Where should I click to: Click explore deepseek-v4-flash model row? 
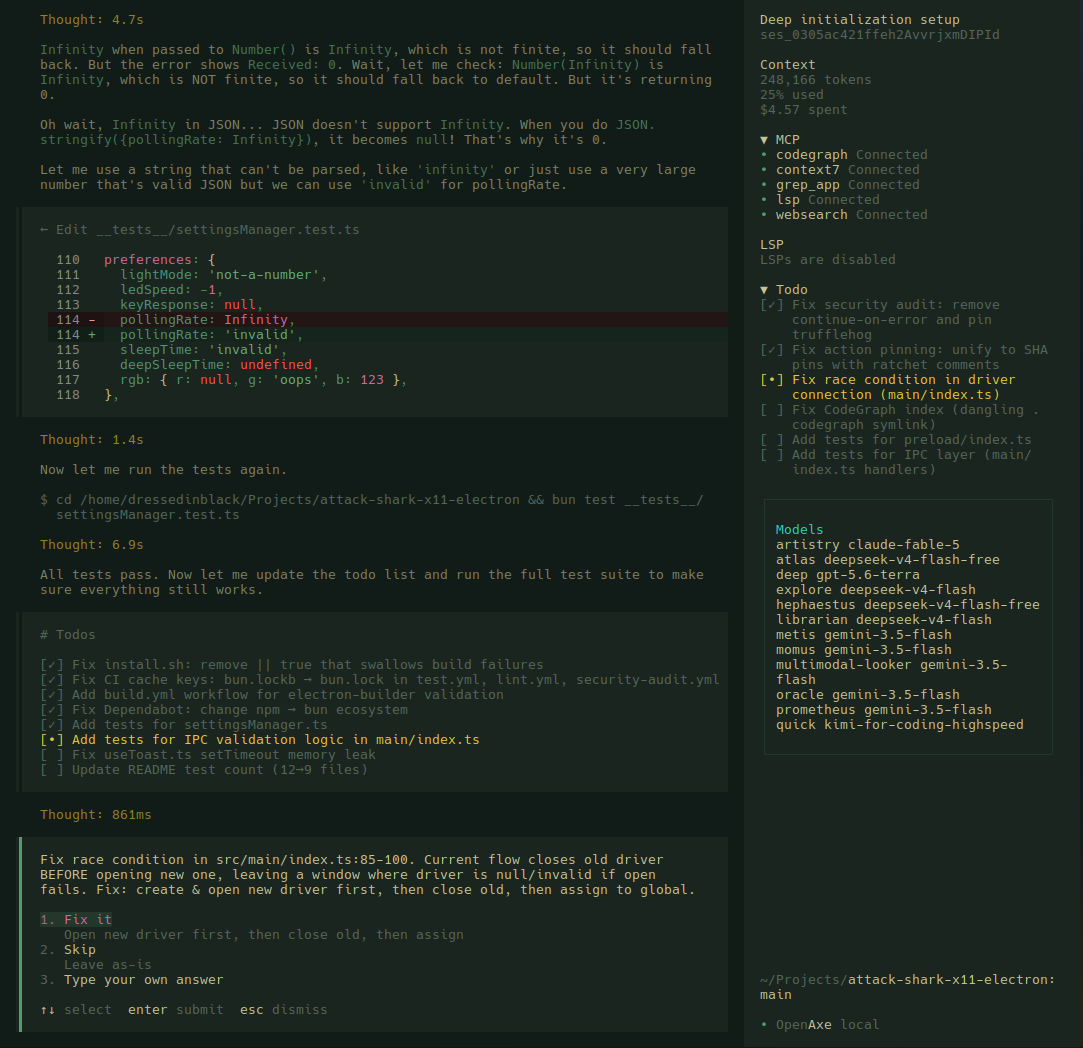click(876, 589)
